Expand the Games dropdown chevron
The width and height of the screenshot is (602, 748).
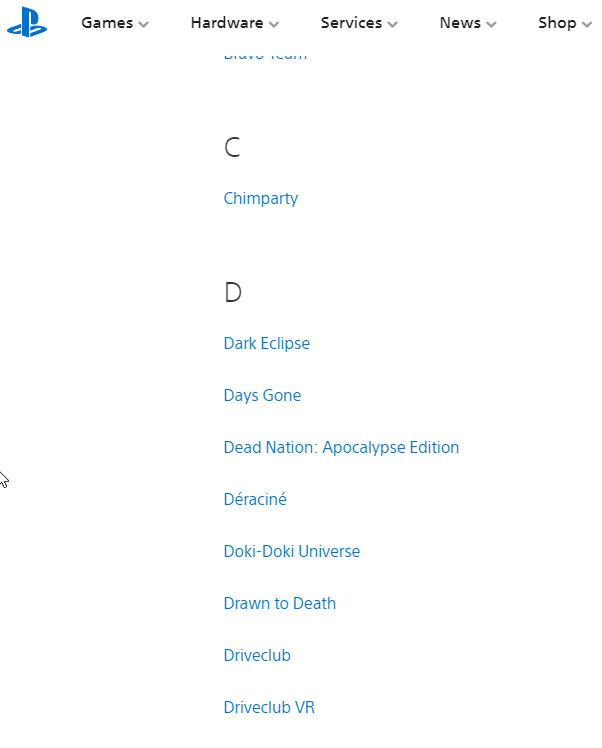pyautogui.click(x=144, y=24)
